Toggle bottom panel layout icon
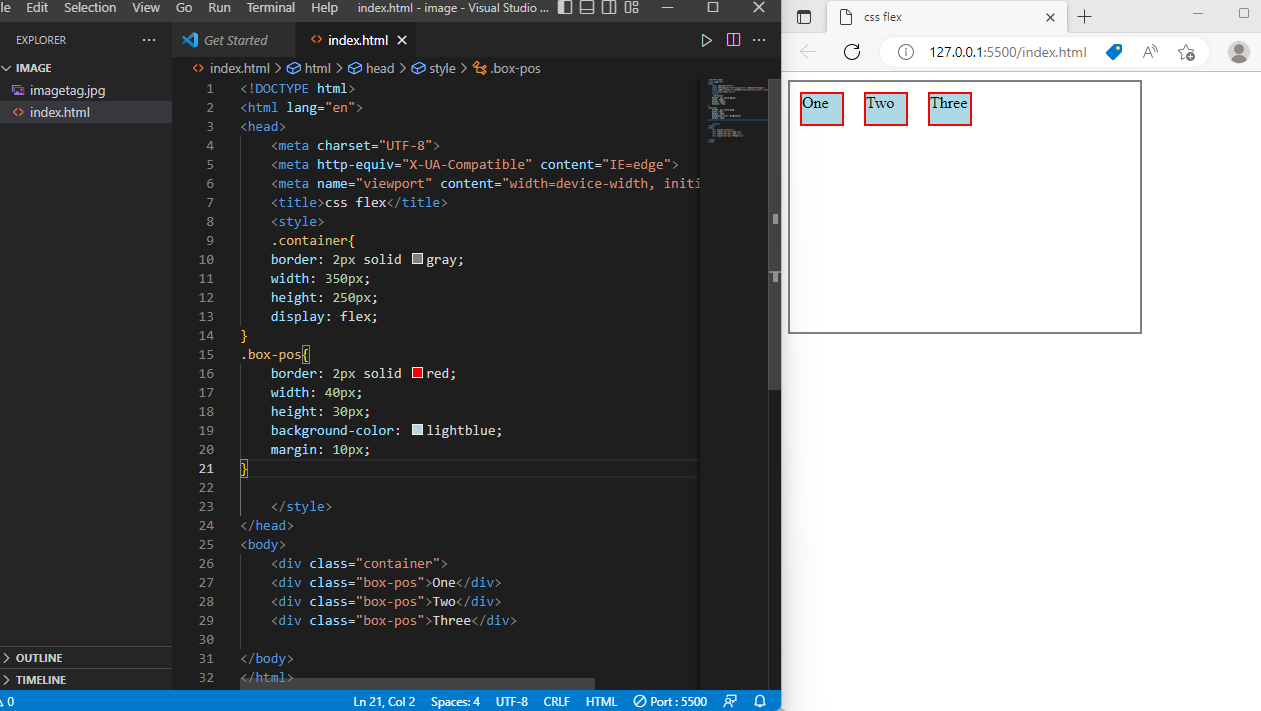Screen dimensions: 1261x711 pos(587,7)
